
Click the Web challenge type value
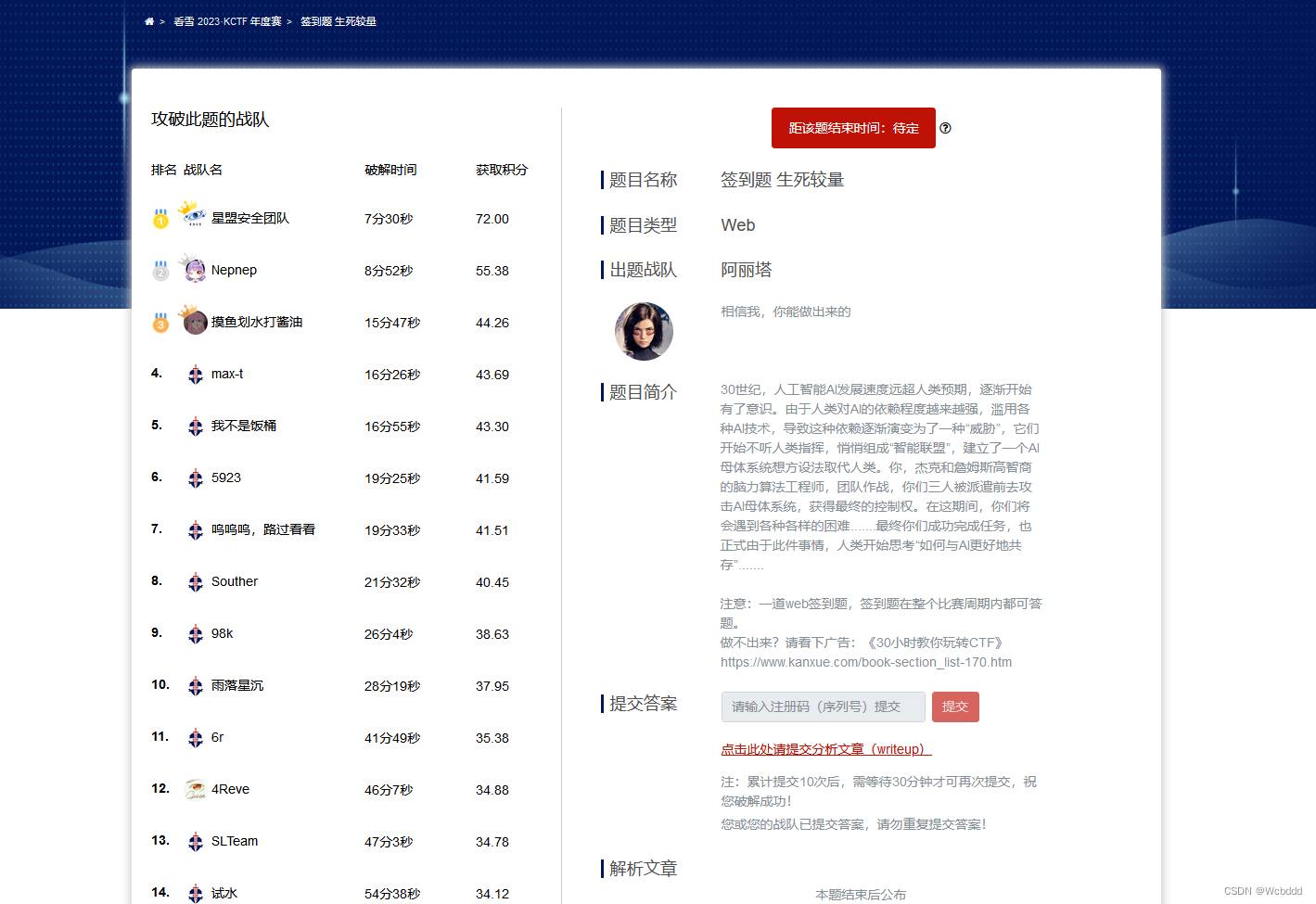click(x=738, y=225)
